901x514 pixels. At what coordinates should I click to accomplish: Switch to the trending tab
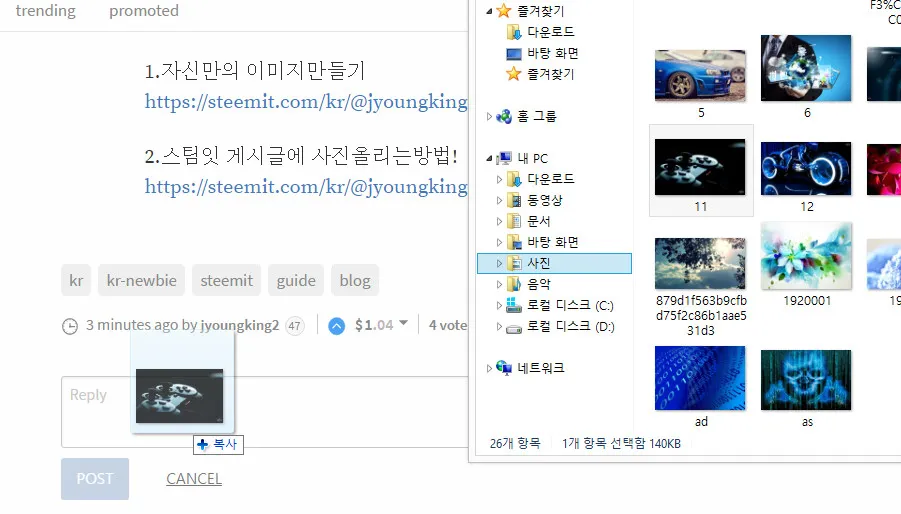tap(45, 10)
